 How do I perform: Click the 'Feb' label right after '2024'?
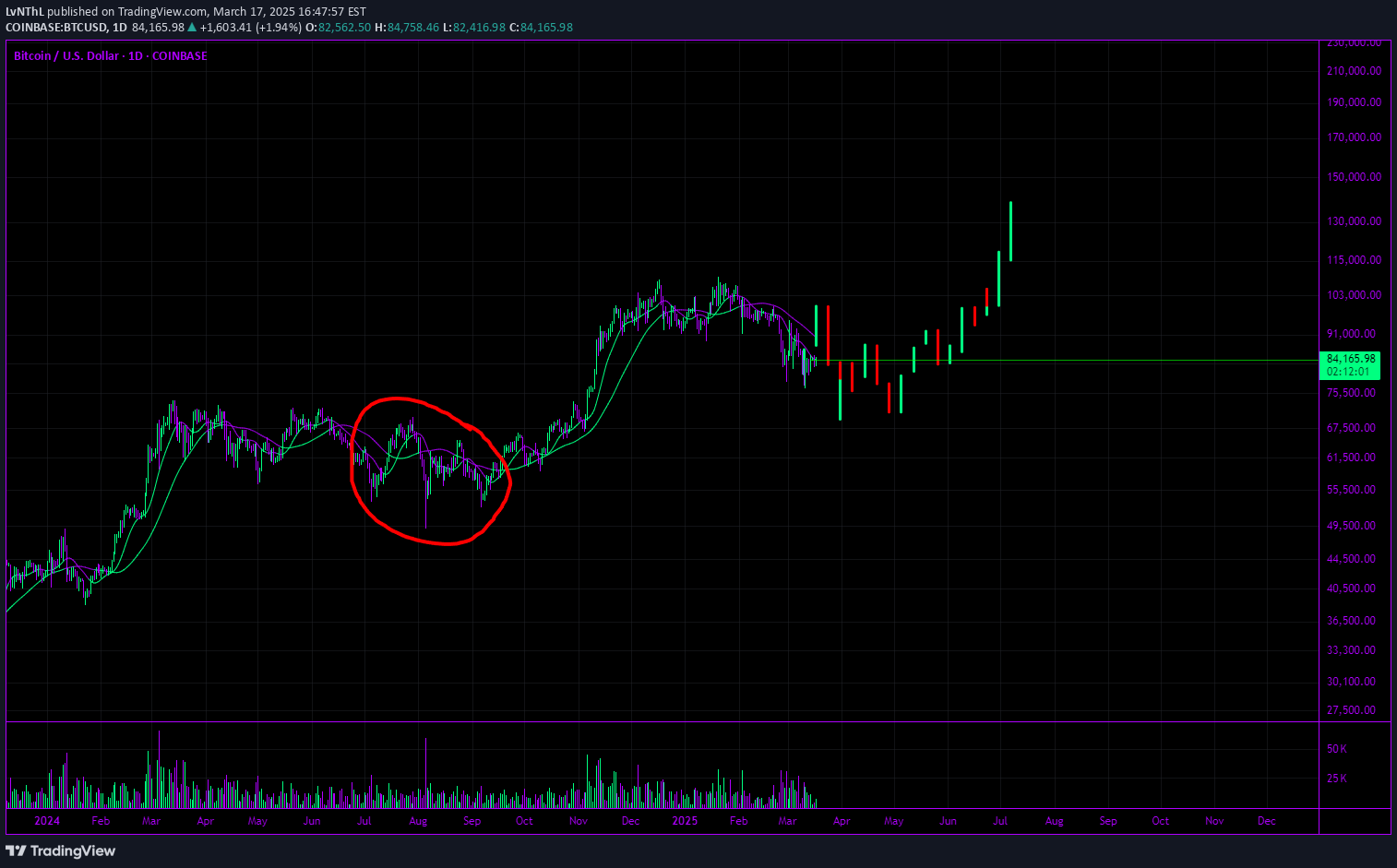(101, 821)
